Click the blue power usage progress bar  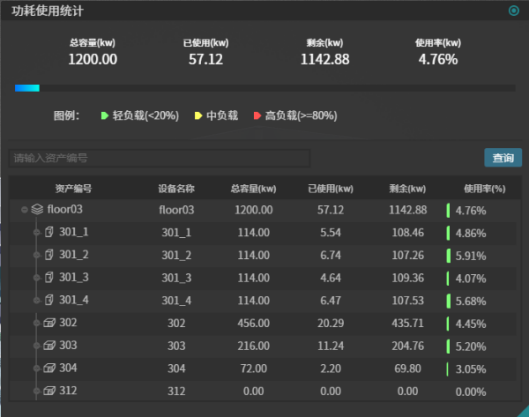coord(27,88)
